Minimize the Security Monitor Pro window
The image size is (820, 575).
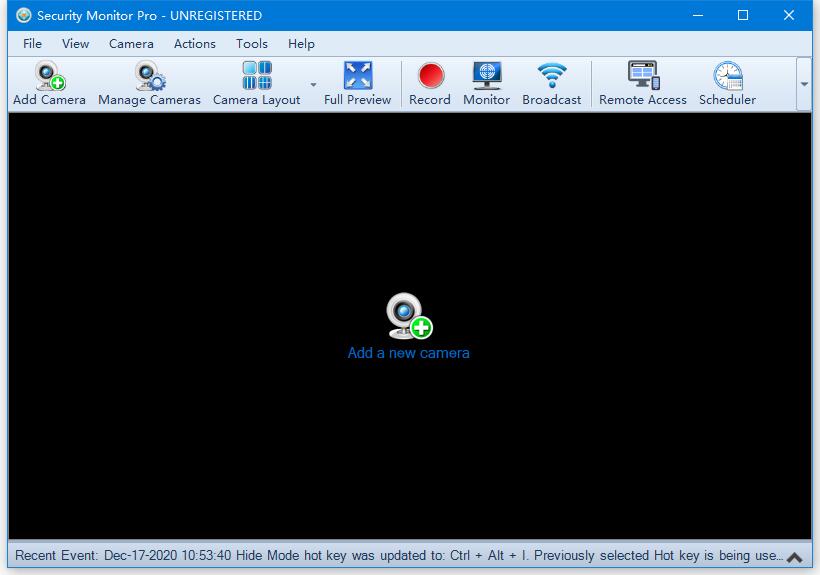(698, 15)
